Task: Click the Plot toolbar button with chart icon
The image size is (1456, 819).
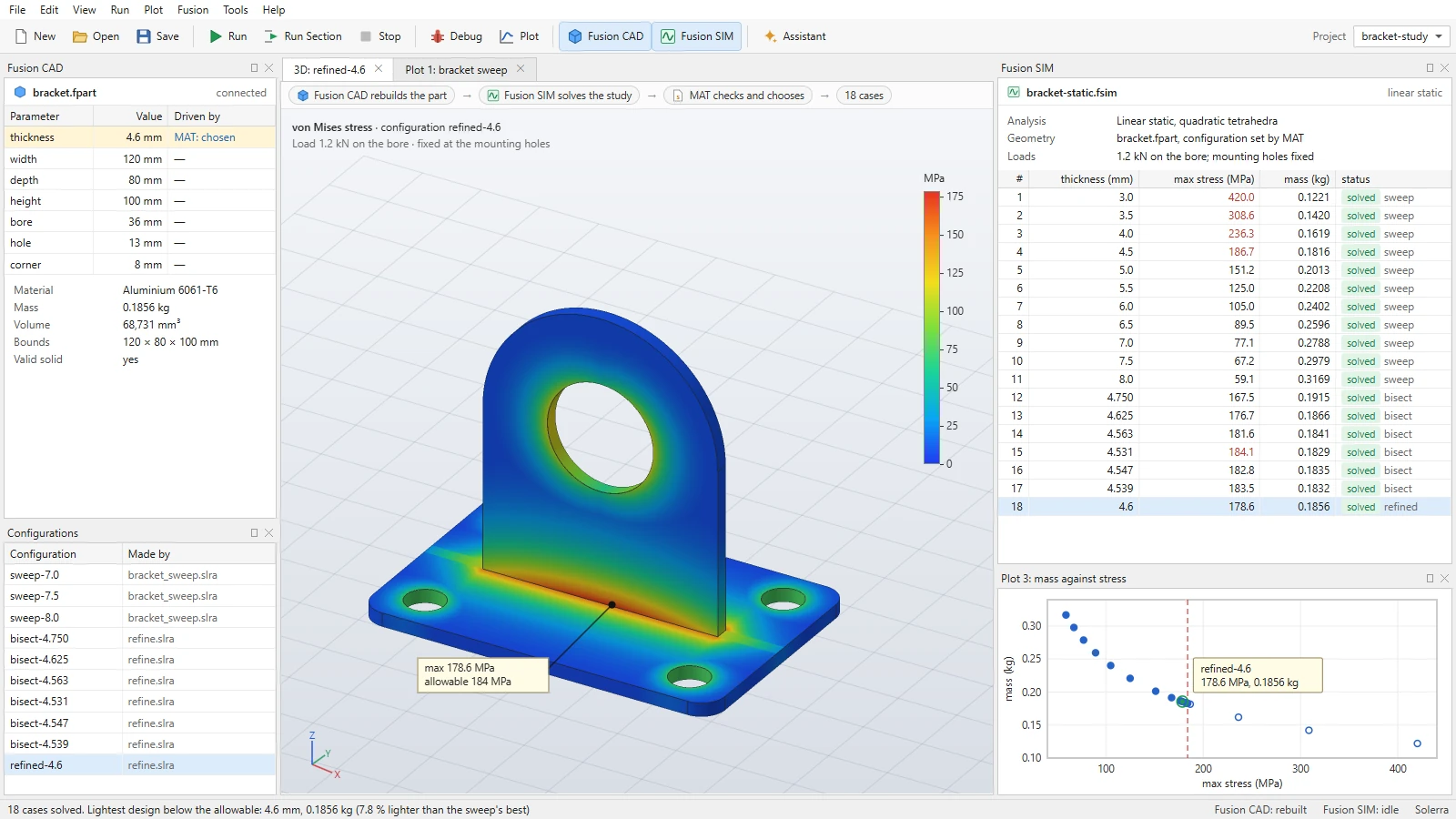Action: pyautogui.click(x=519, y=36)
